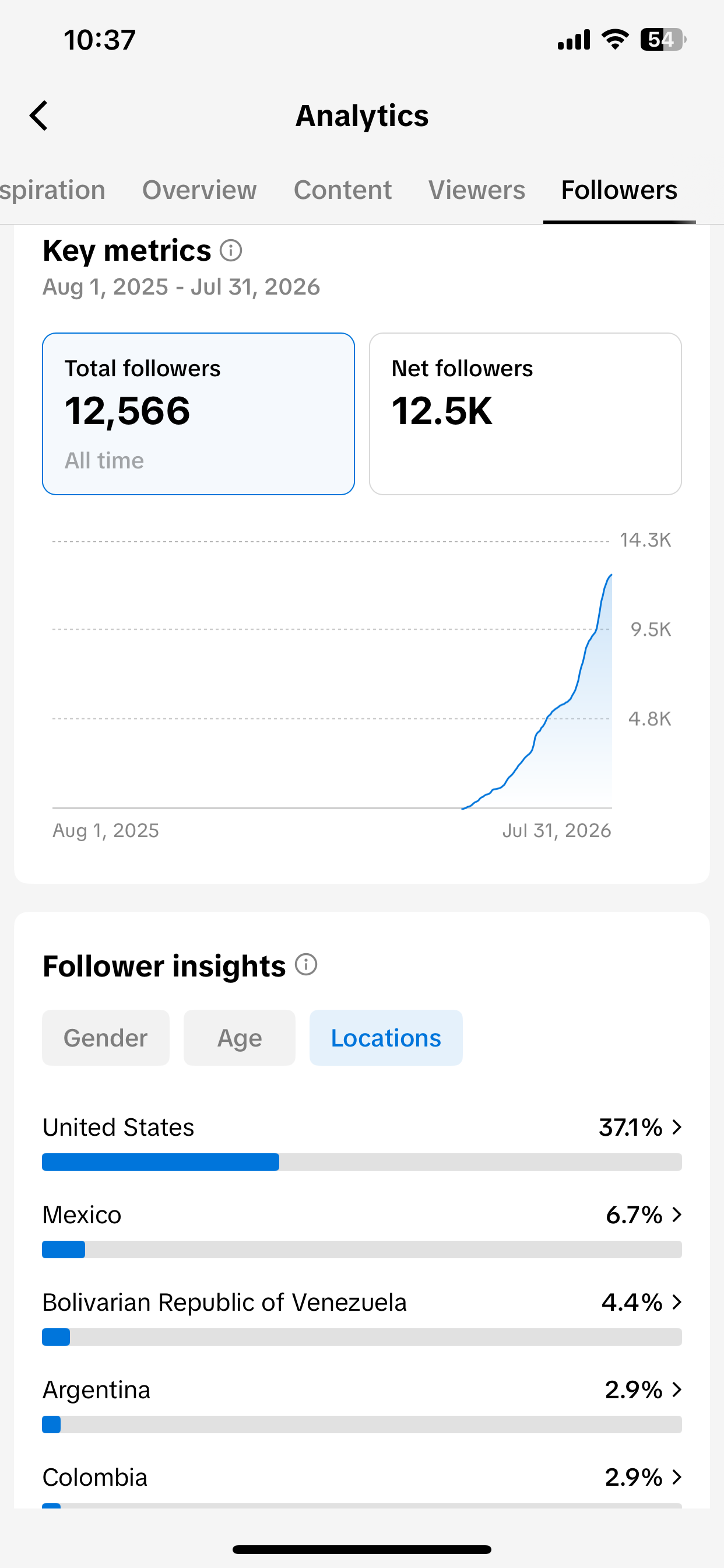Open the Key metrics info icon
This screenshot has width=724, height=1568.
(x=231, y=250)
